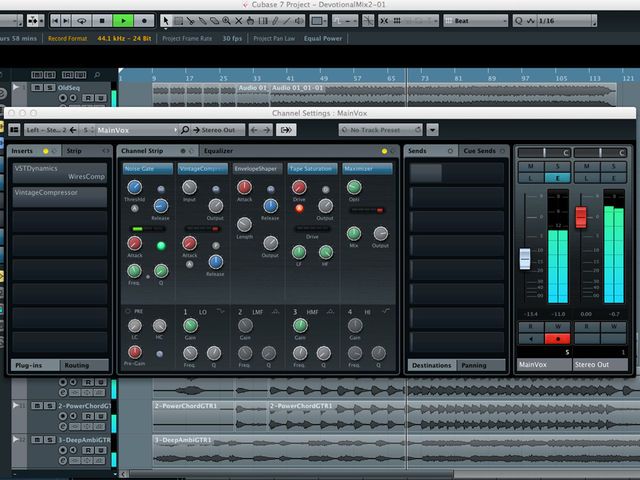Click Destinations button in Sends panel

pyautogui.click(x=432, y=365)
